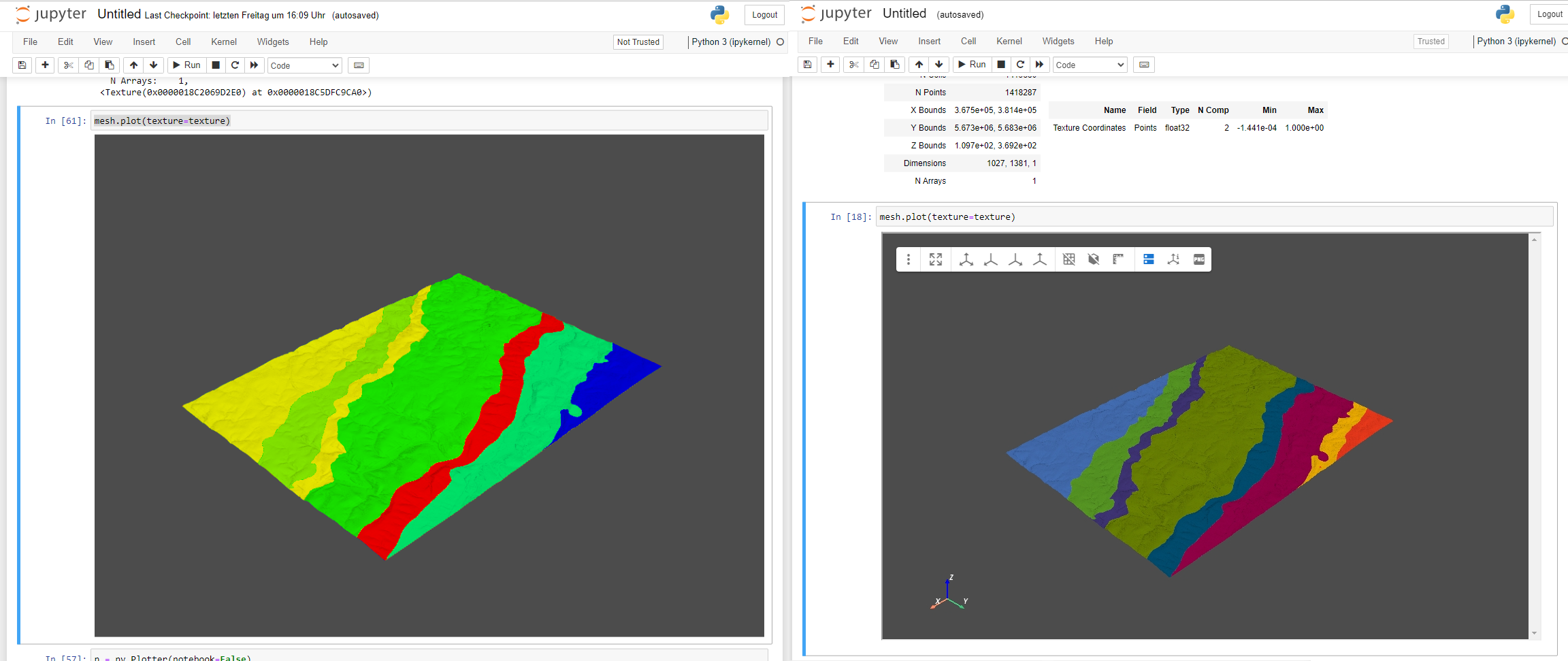
Task: Restart and run all in the right notebook
Action: pos(1039,65)
